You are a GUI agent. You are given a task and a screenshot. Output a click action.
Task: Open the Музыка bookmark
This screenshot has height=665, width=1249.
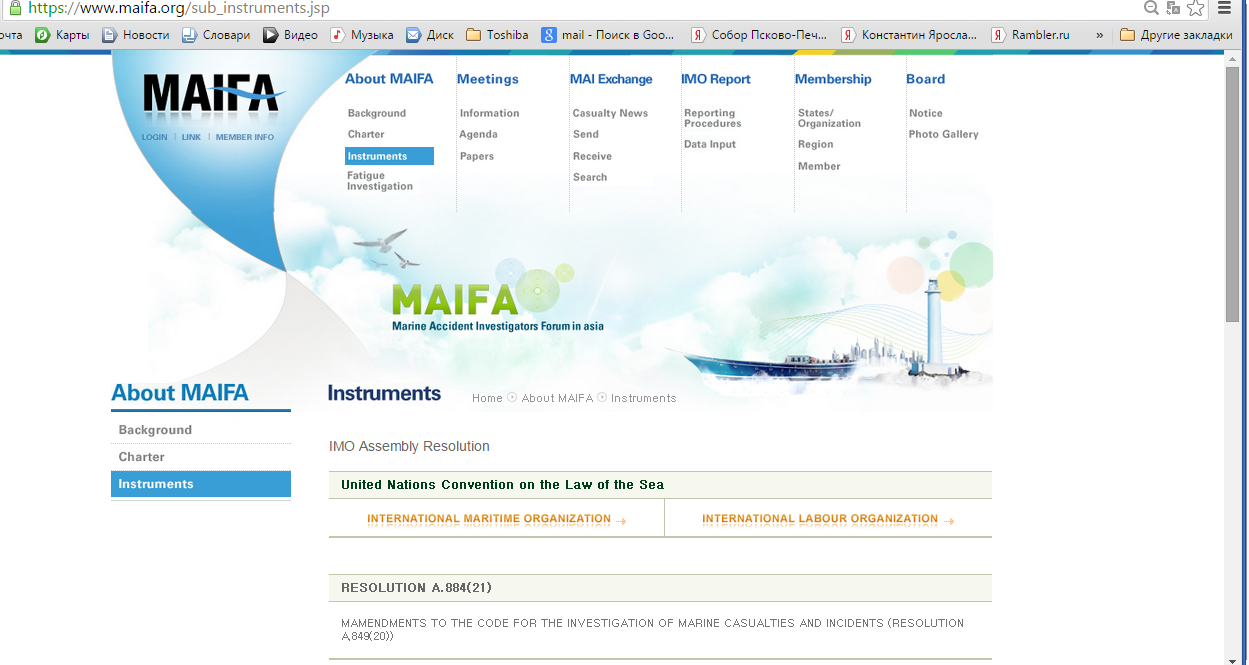[x=362, y=35]
